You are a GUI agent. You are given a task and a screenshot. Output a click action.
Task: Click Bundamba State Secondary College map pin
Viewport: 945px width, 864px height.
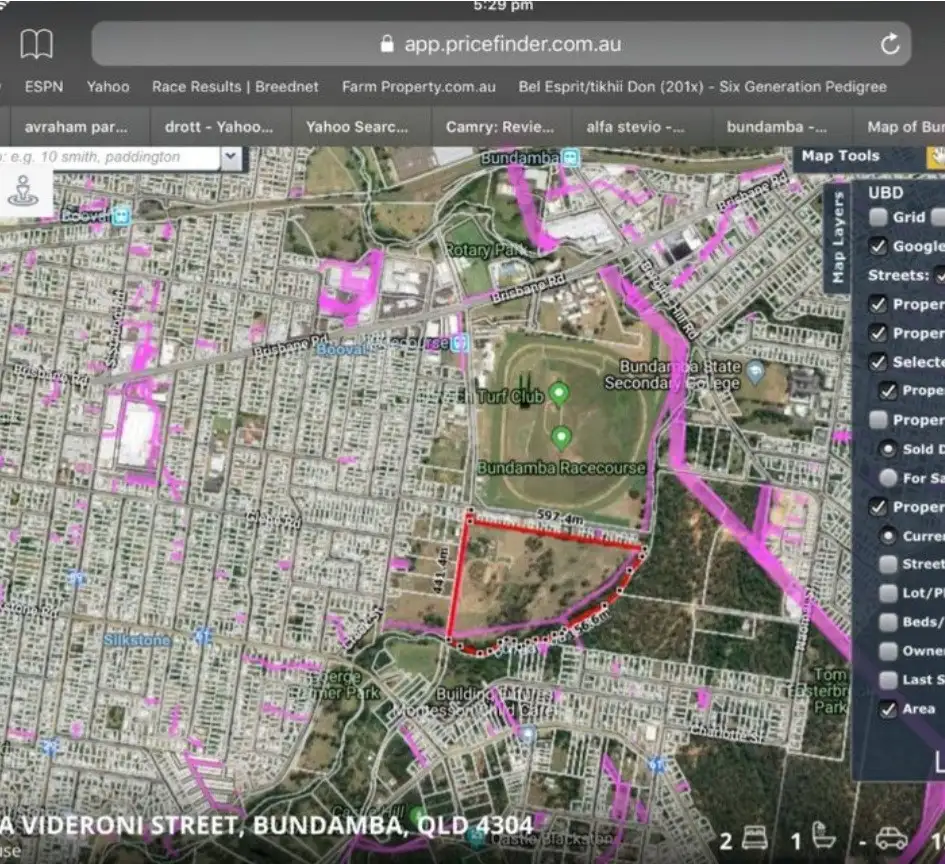pyautogui.click(x=756, y=372)
